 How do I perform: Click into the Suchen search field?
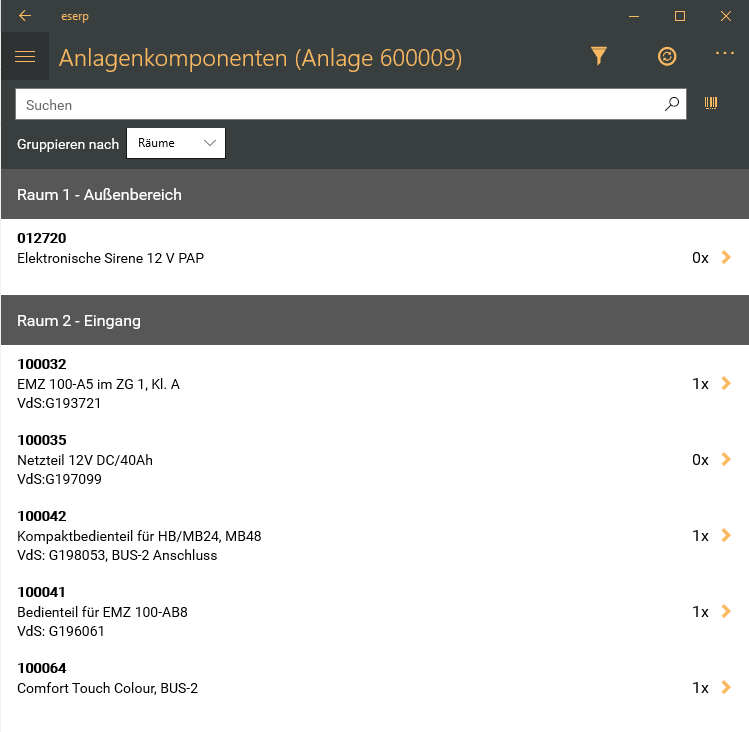[x=340, y=104]
